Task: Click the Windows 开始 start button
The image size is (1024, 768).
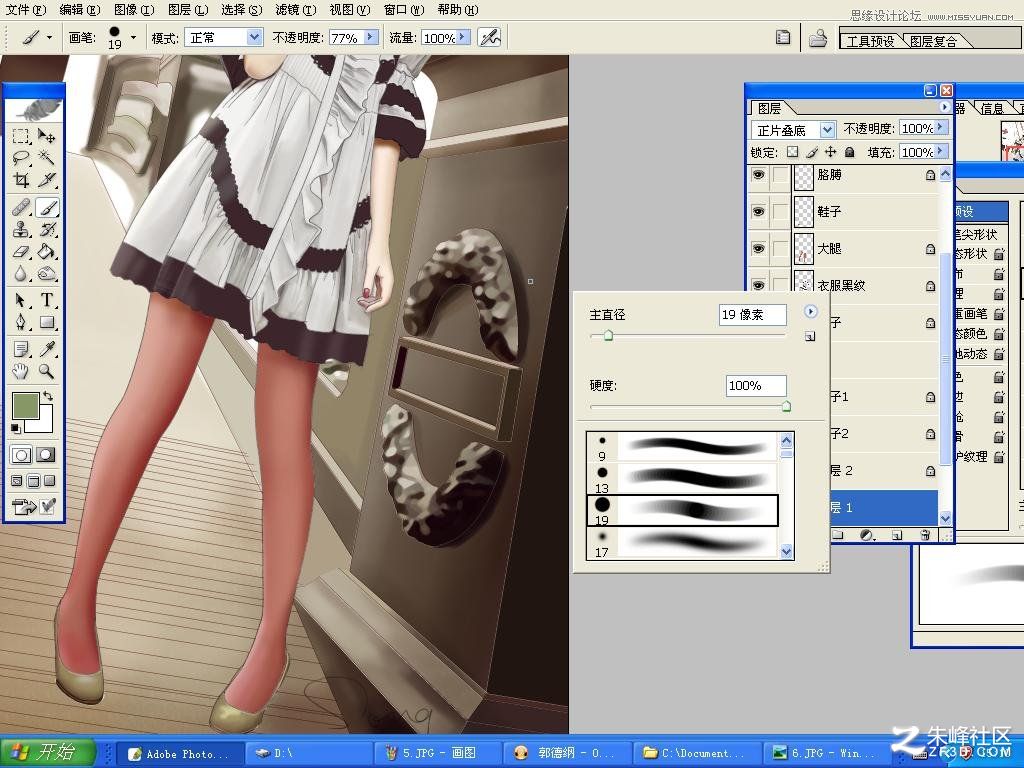Action: [47, 752]
